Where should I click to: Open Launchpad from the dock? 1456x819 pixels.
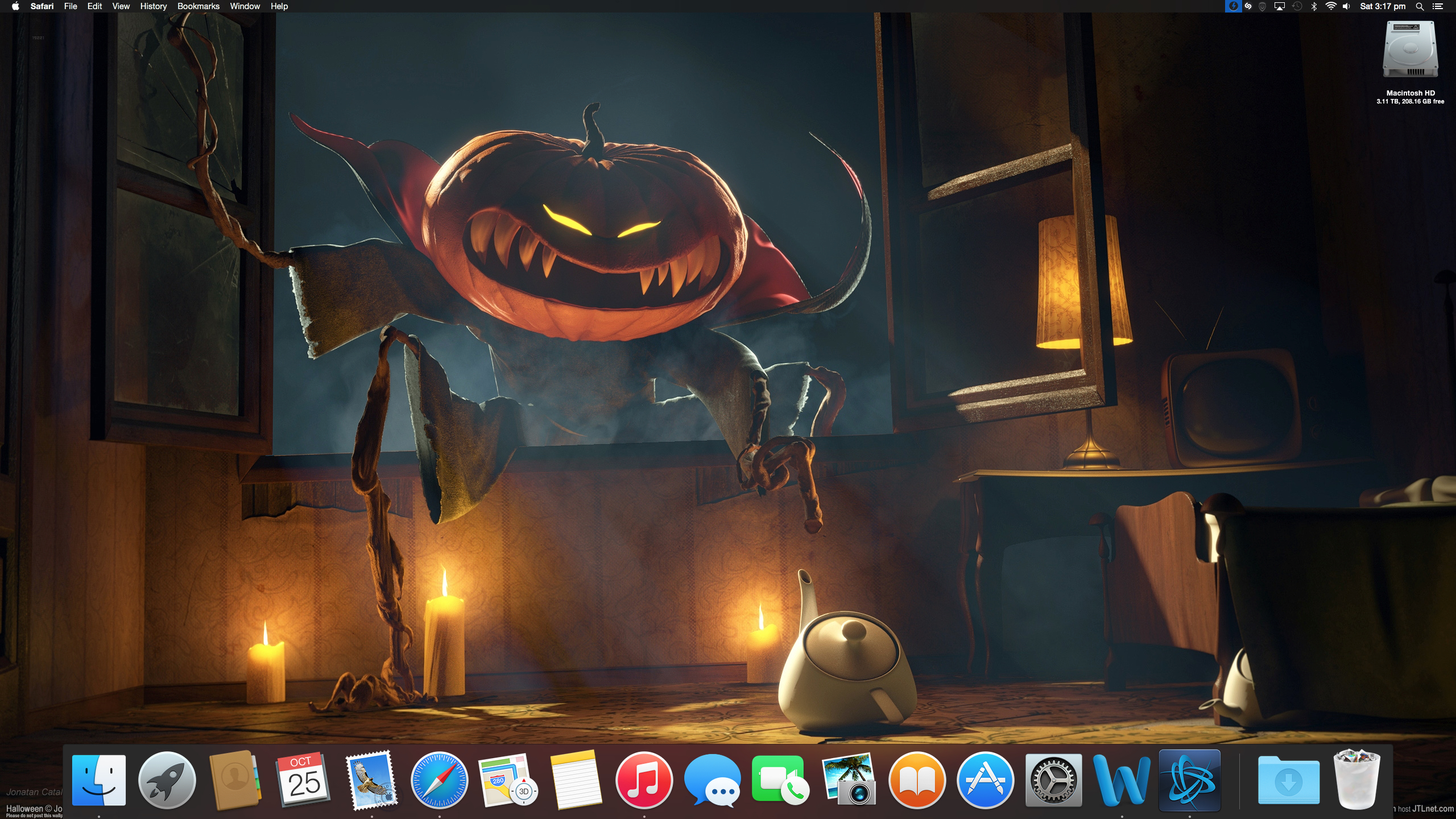click(167, 780)
